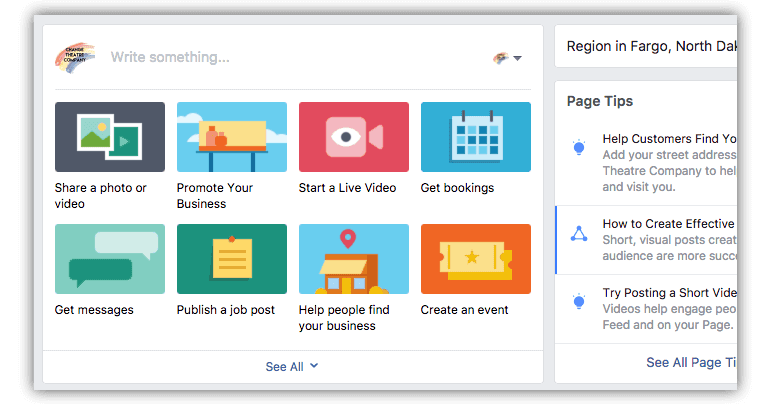
Task: Click the See All Page Tips link
Action: pos(691,362)
